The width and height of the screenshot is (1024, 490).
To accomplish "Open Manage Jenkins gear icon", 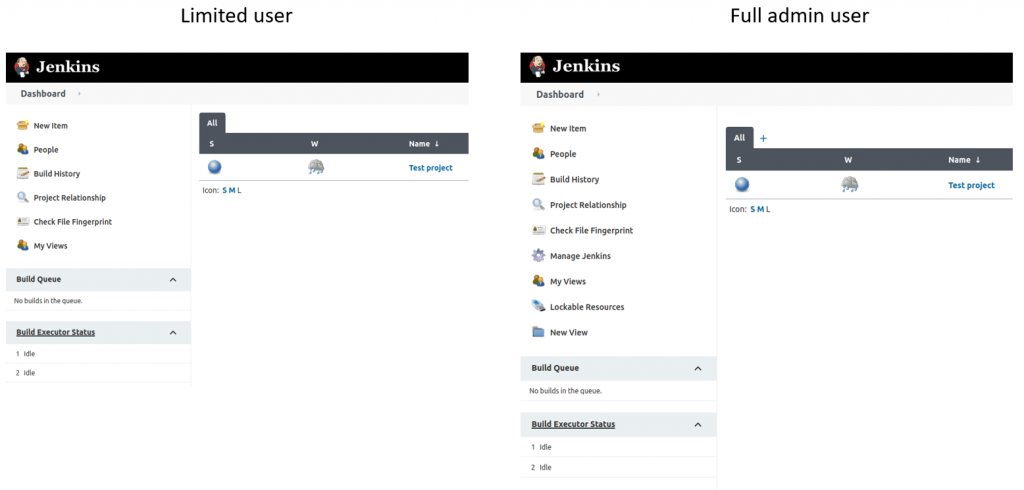I will pyautogui.click(x=539, y=256).
